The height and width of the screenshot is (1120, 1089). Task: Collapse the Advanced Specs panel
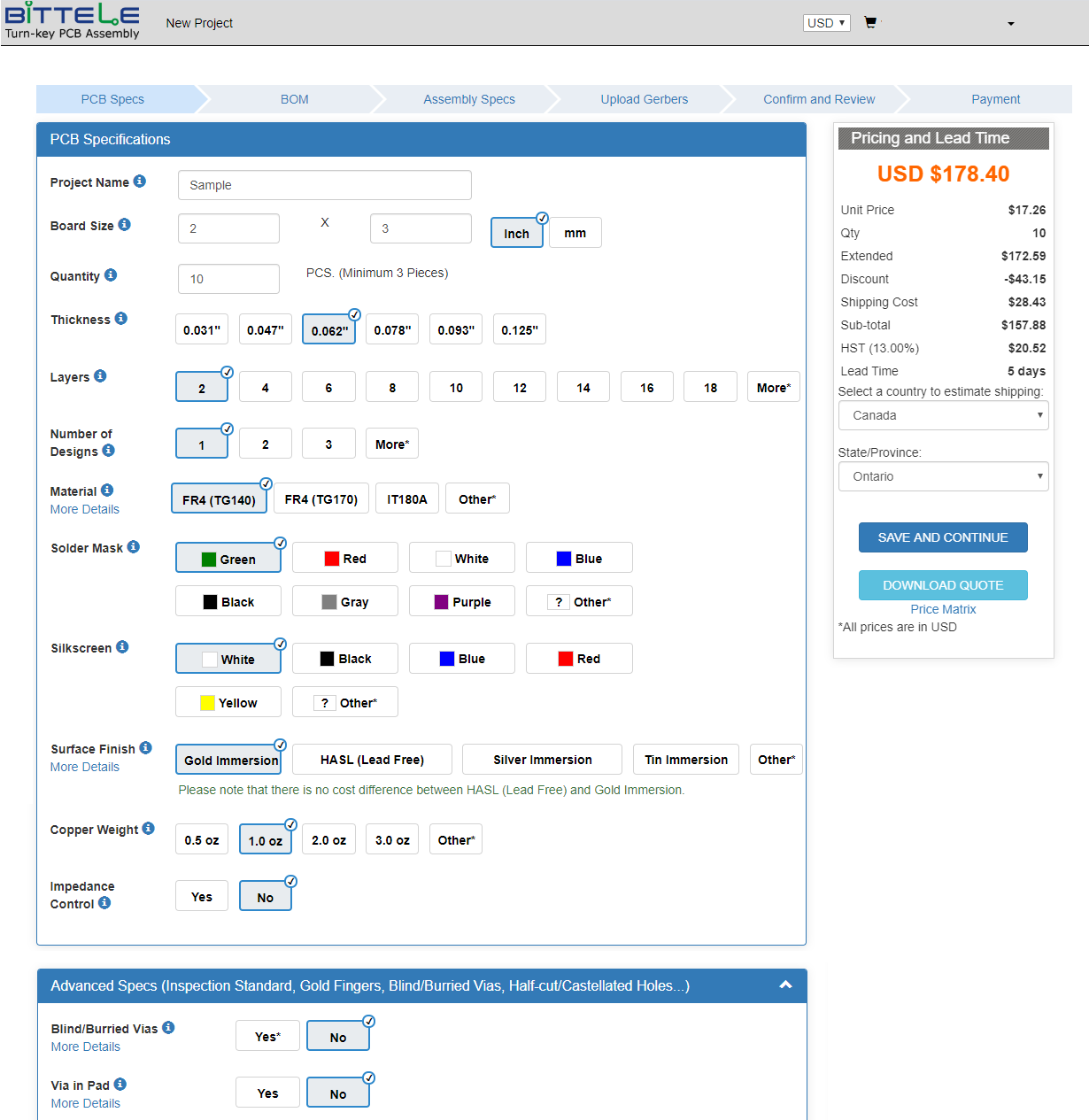click(x=785, y=985)
